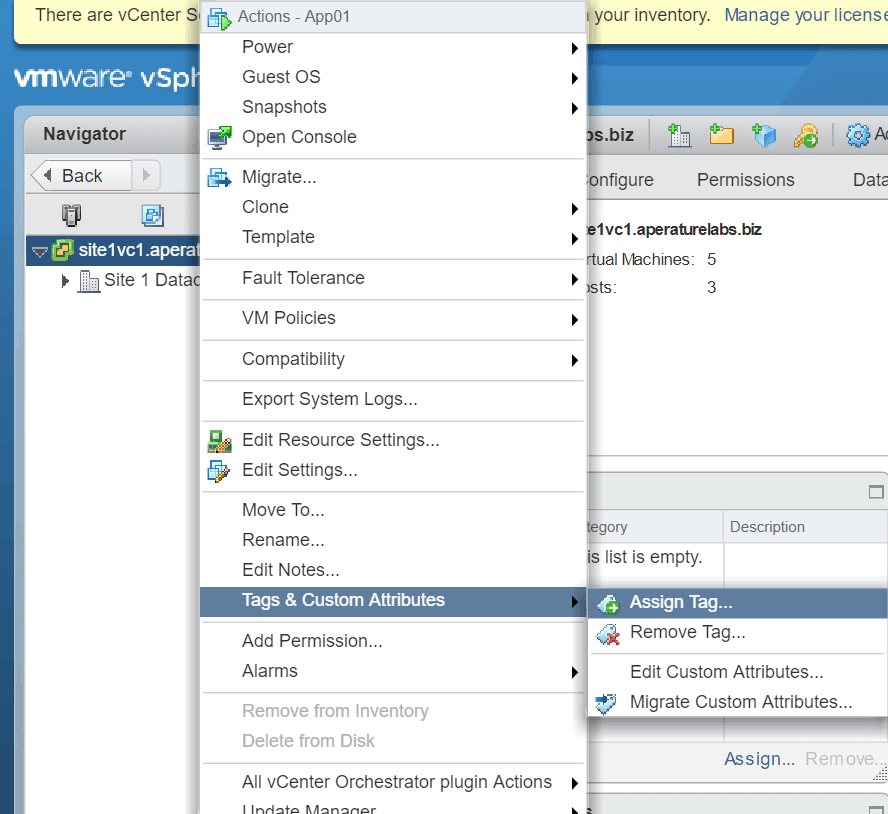The image size is (888, 814).
Task: Open Tags & Custom Attributes submenu
Action: 393,600
